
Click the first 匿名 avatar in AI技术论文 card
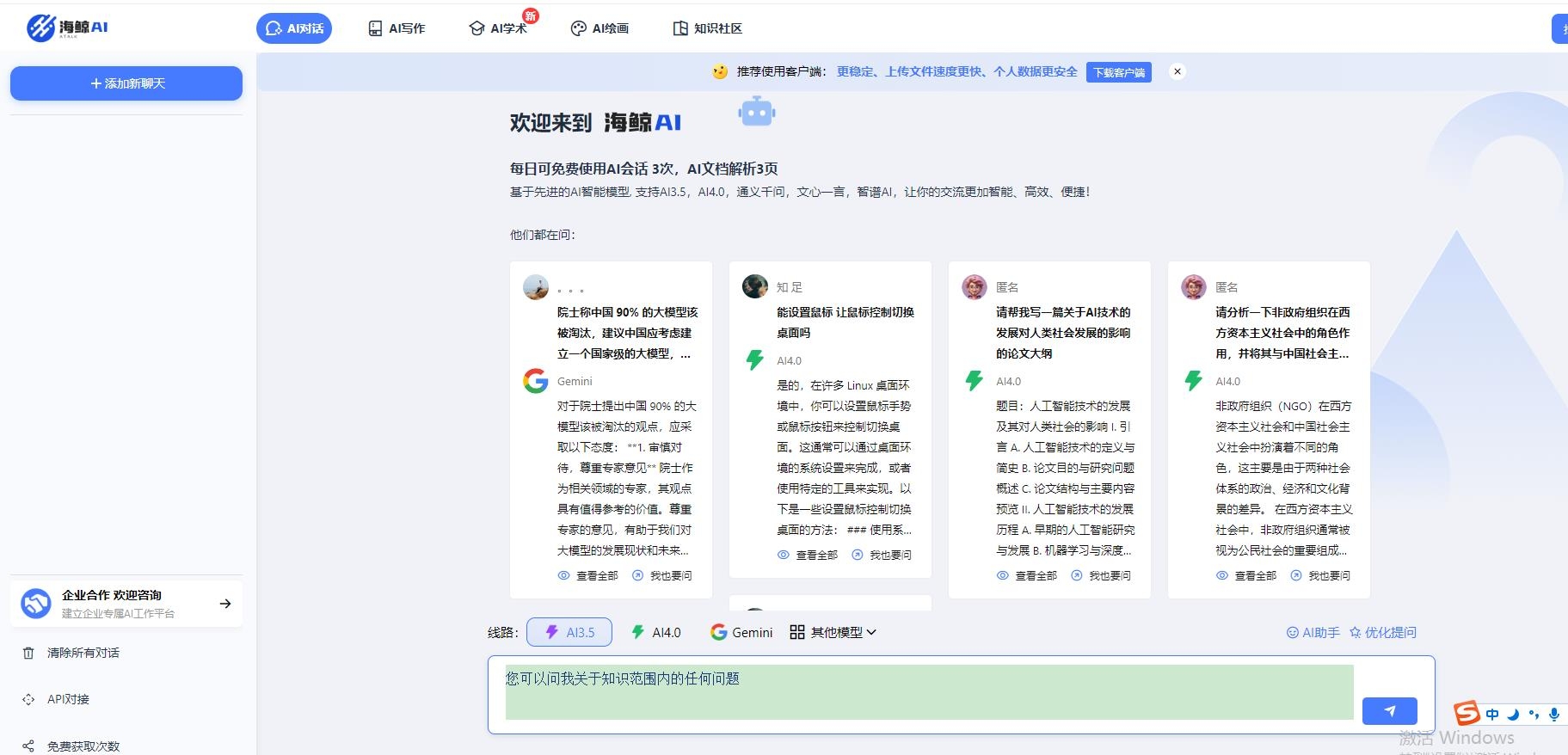[x=975, y=287]
